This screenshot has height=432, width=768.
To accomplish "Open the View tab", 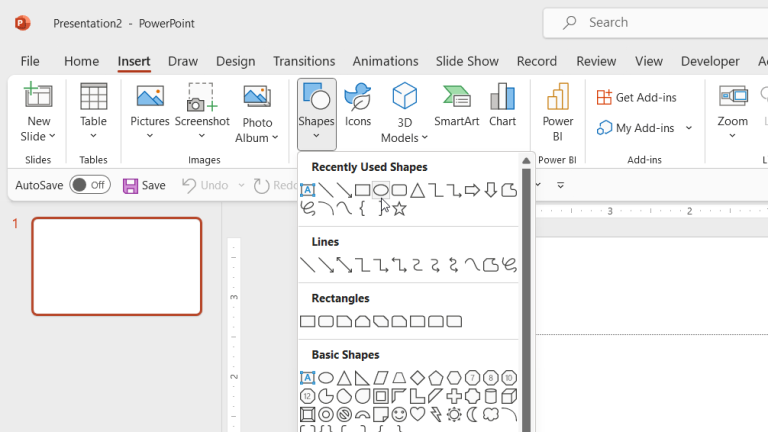I will (649, 61).
